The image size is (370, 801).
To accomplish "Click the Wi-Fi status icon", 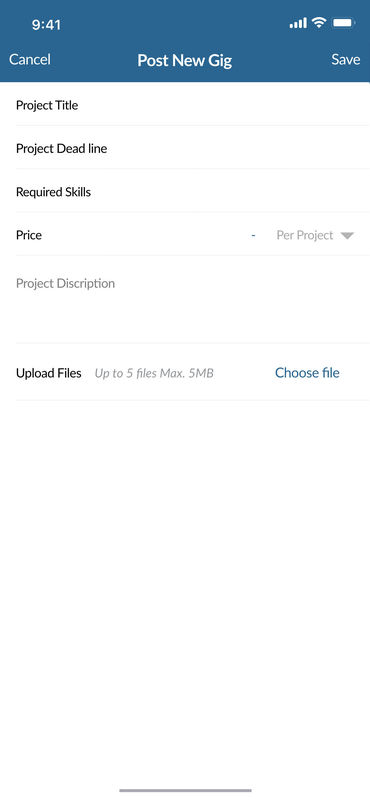I will point(319,22).
